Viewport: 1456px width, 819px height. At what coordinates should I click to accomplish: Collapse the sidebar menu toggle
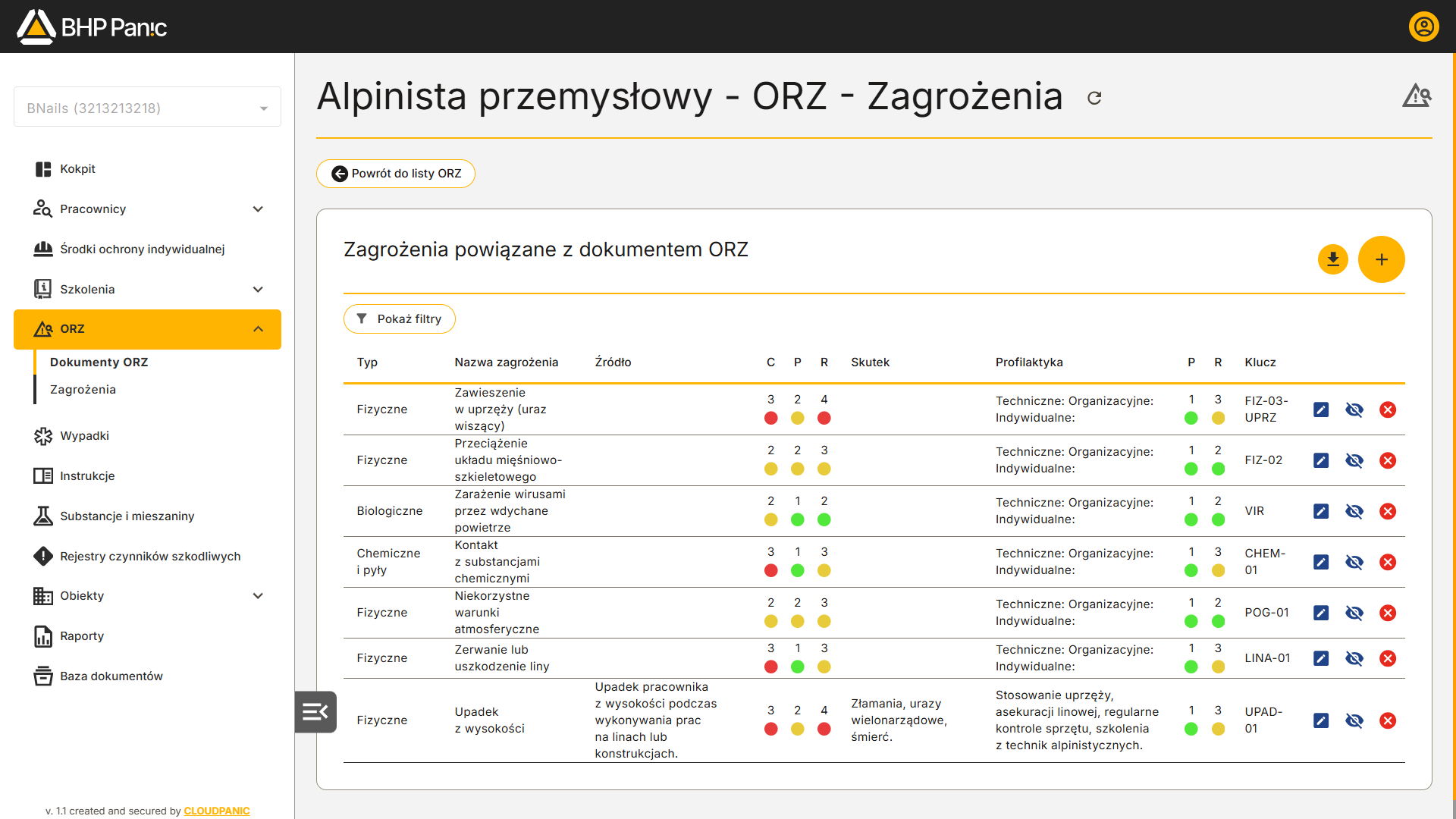pyautogui.click(x=315, y=711)
